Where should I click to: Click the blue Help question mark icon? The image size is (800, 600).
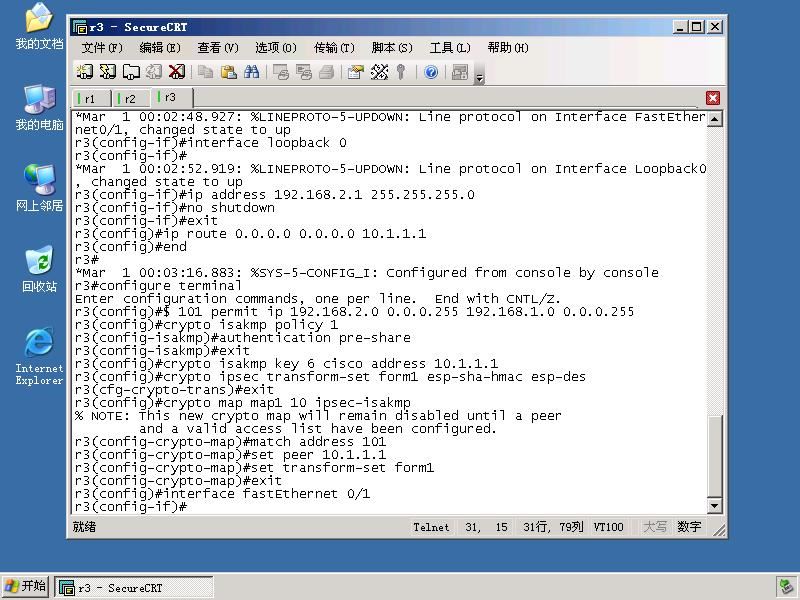click(431, 72)
